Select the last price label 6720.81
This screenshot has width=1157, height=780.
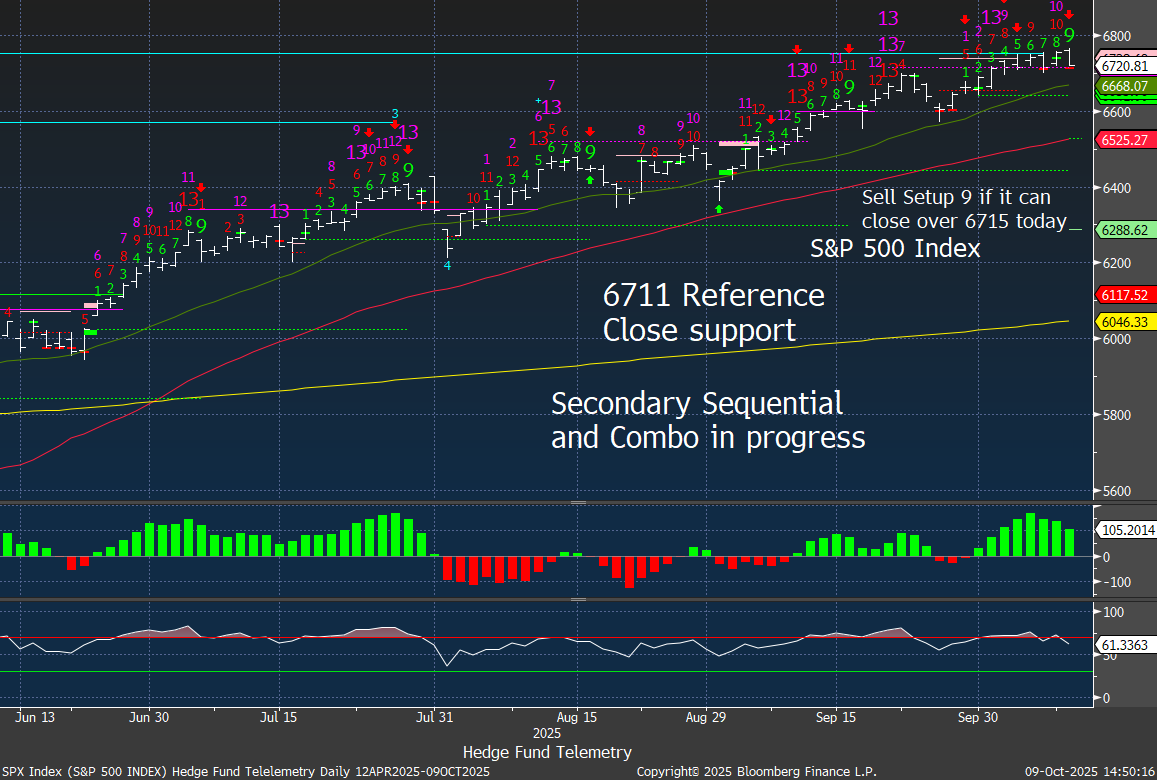[1127, 66]
